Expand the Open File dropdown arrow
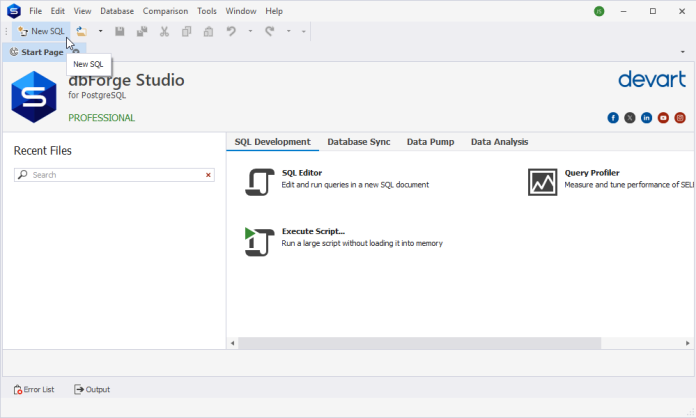696x418 pixels. click(x=100, y=31)
